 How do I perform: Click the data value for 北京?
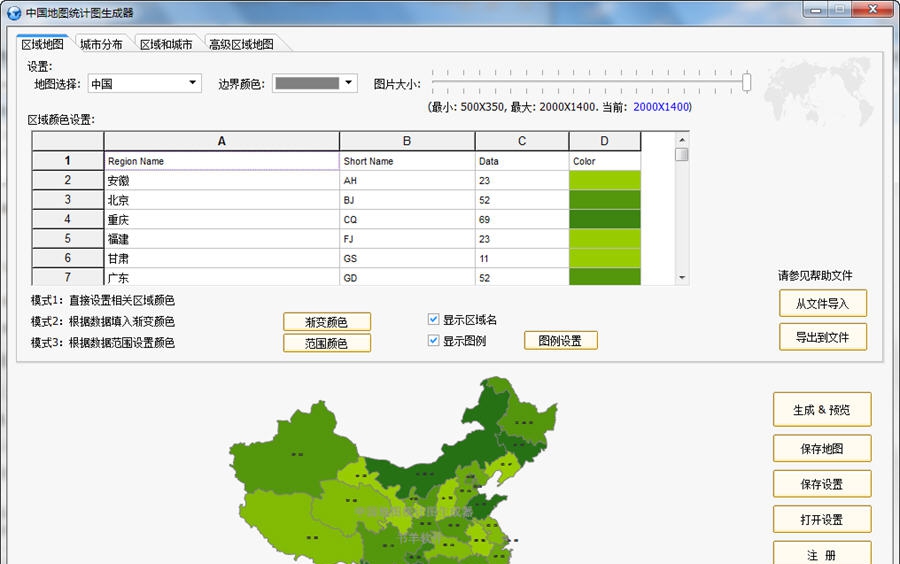pyautogui.click(x=522, y=200)
